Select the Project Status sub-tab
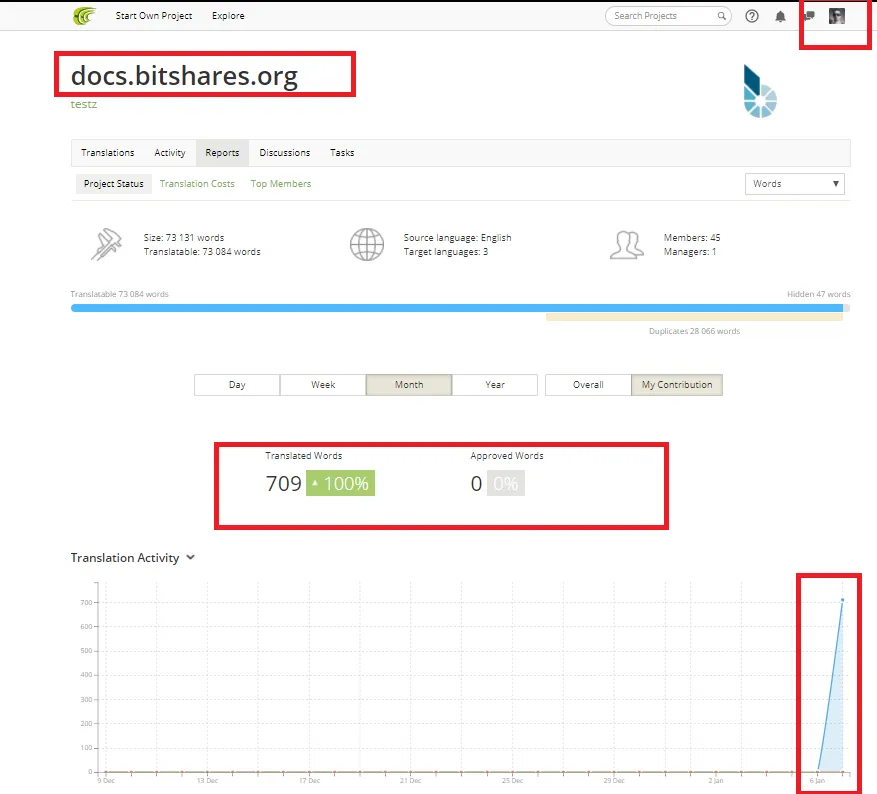The height and width of the screenshot is (794, 877). 114,184
